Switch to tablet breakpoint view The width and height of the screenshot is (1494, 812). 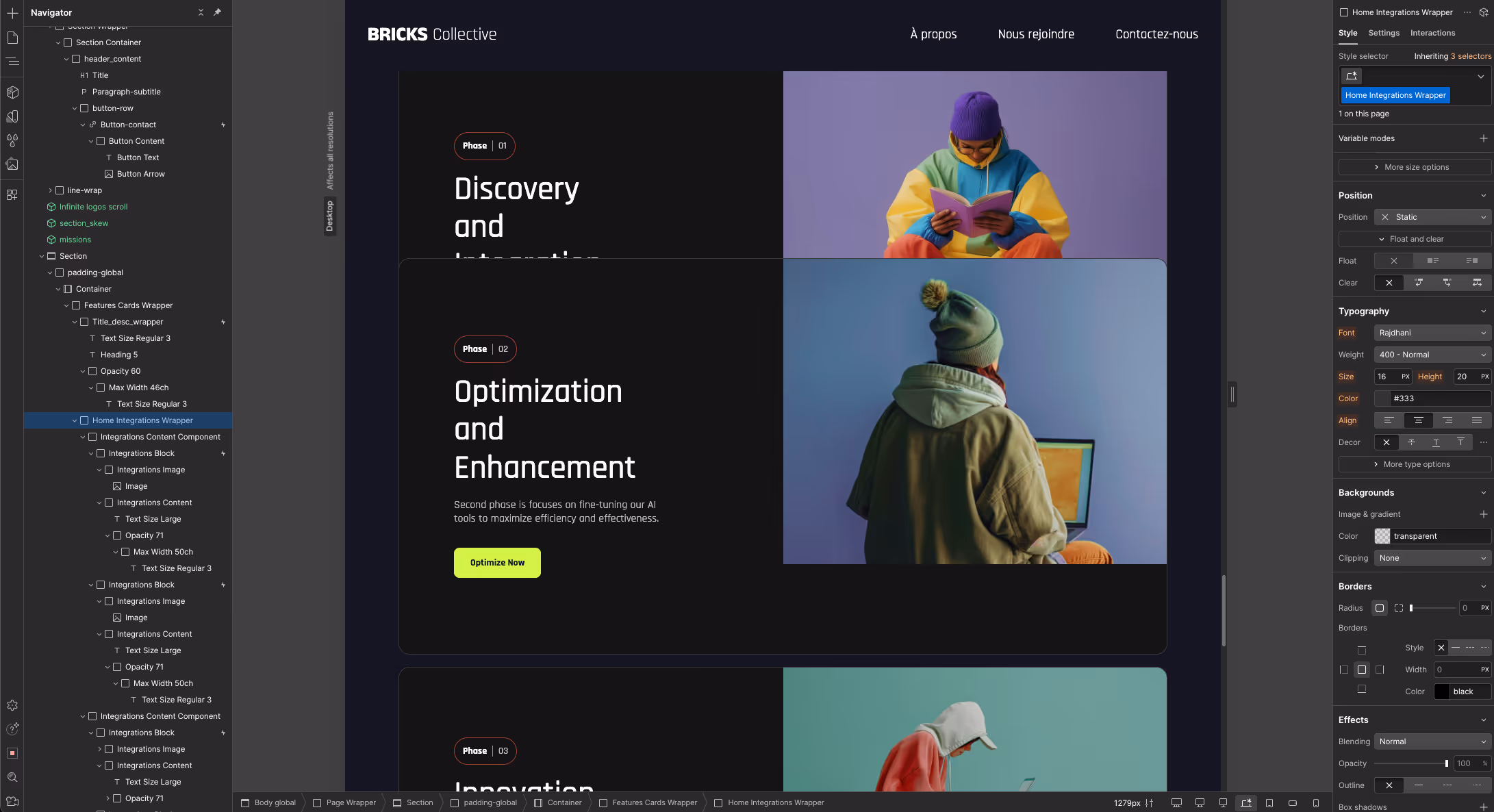(x=1269, y=803)
